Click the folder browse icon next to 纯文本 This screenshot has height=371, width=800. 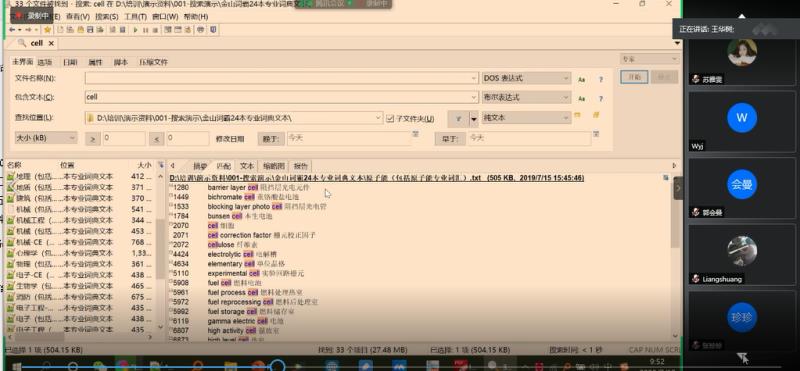coord(578,116)
